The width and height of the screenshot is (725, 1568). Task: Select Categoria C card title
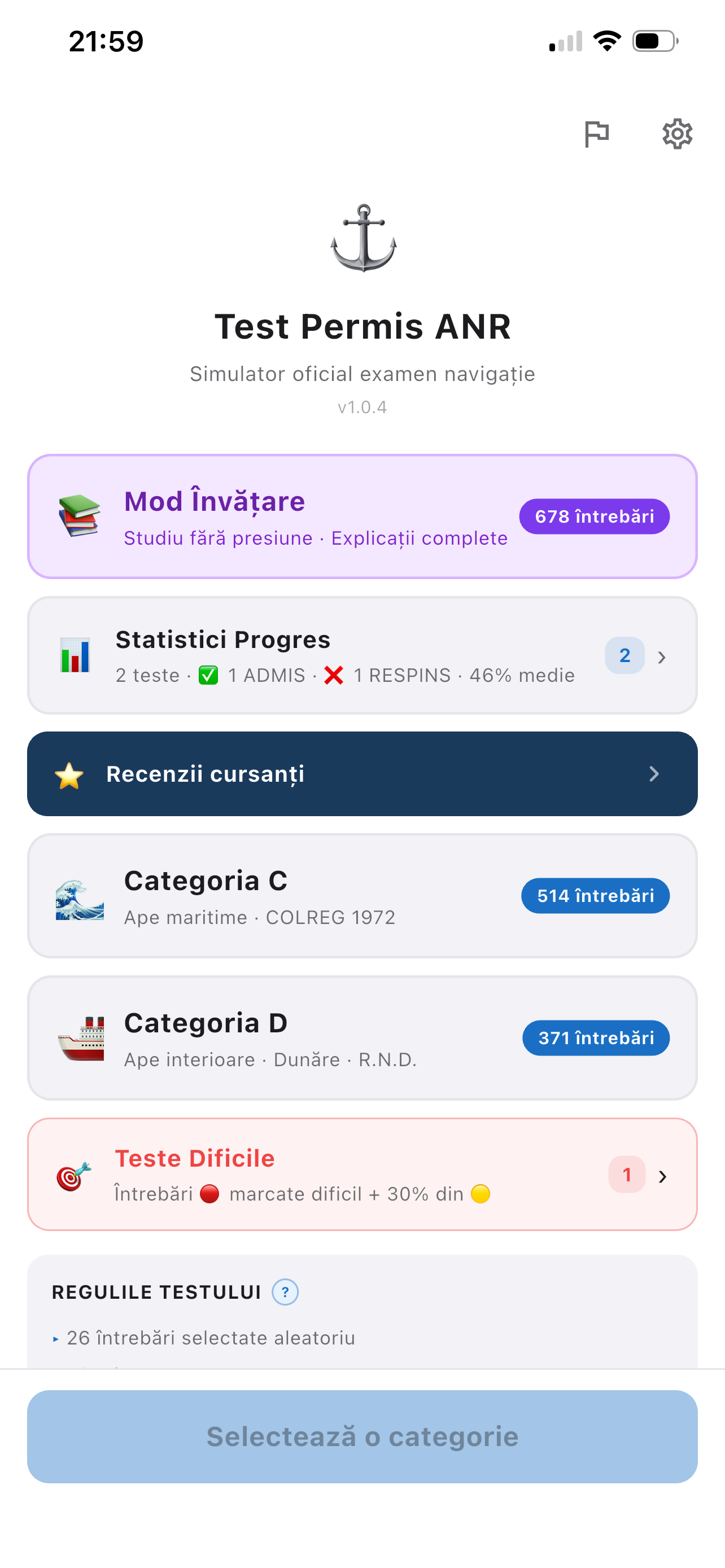(x=206, y=881)
